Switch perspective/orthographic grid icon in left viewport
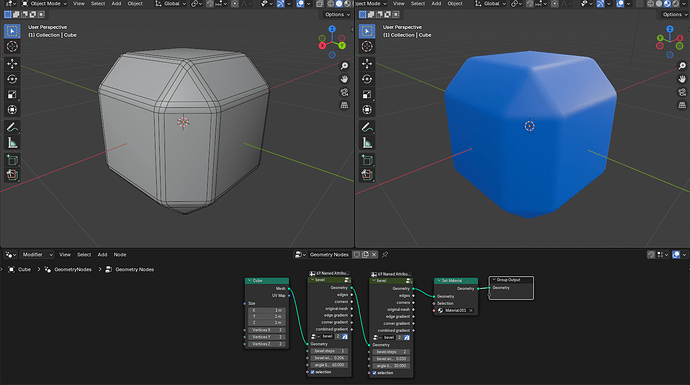The image size is (690, 385). point(344,105)
